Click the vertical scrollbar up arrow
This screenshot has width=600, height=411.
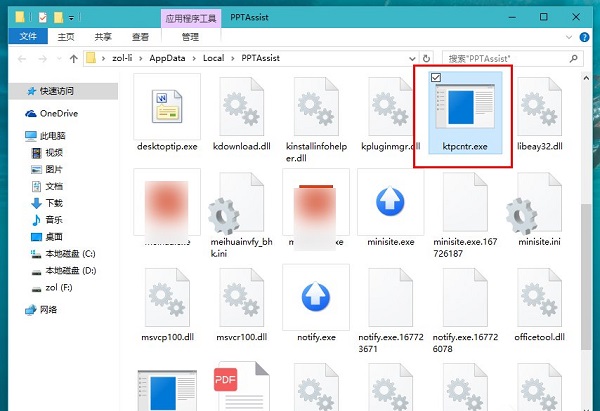point(586,78)
